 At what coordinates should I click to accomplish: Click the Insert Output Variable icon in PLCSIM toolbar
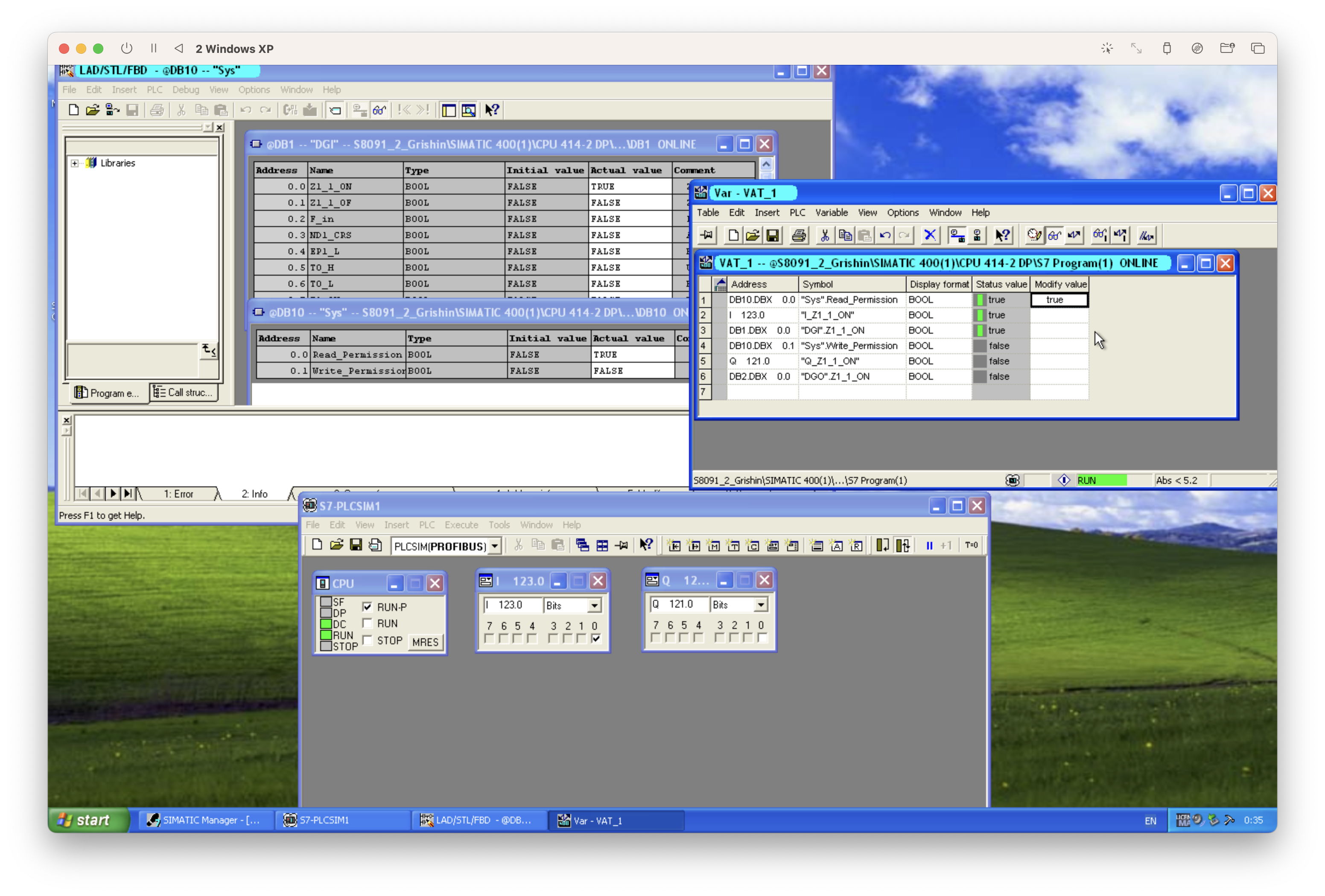click(x=694, y=545)
